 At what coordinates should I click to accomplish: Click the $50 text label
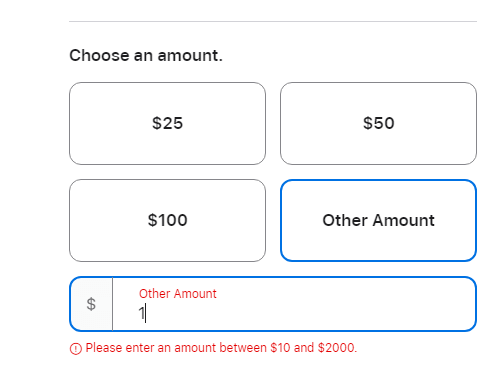pos(379,123)
